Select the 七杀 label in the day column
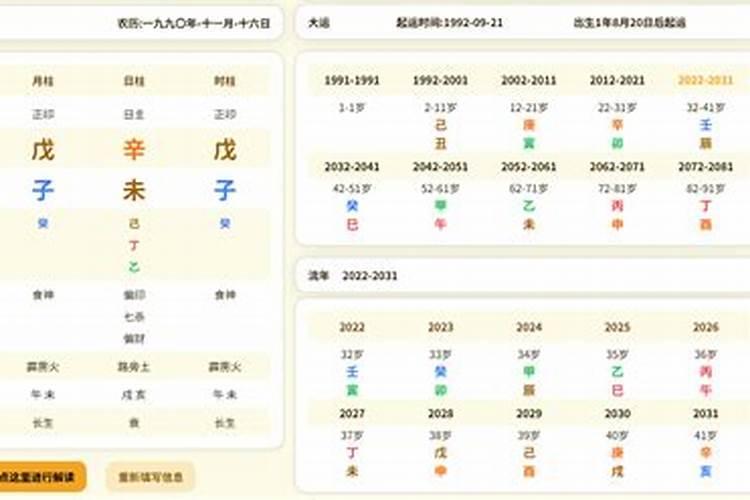Image resolution: width=750 pixels, height=500 pixels. pos(134,317)
